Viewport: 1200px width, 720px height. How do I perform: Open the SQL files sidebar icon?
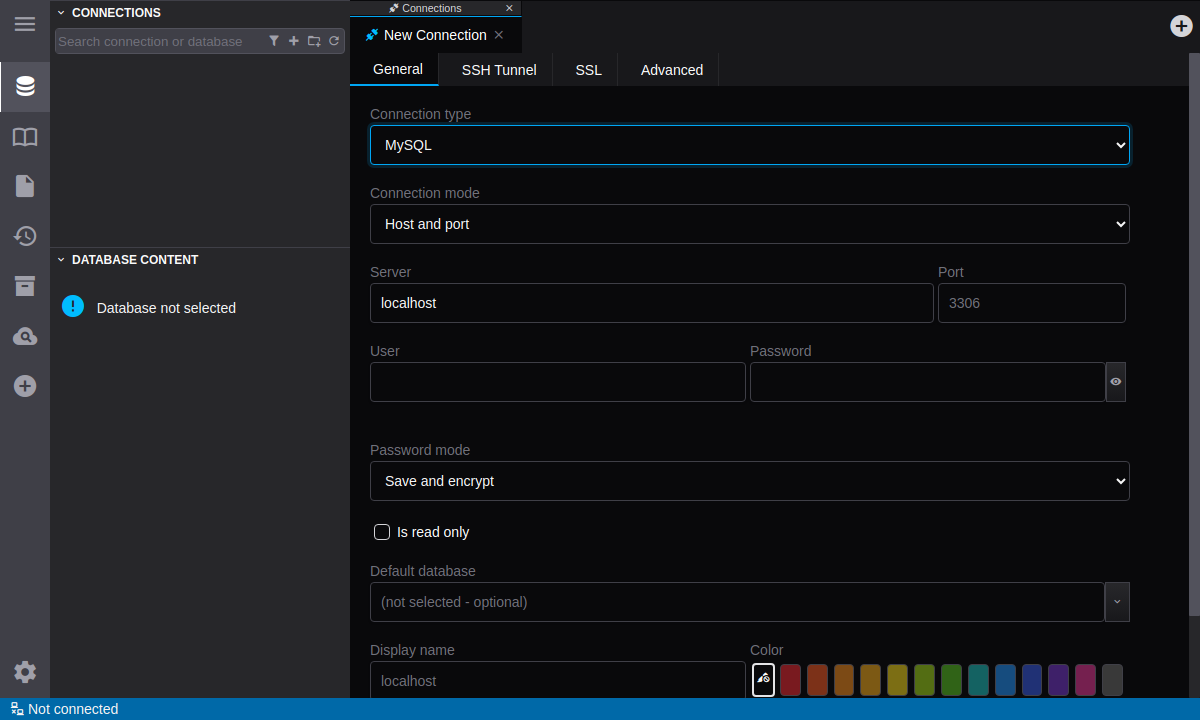pyautogui.click(x=25, y=186)
